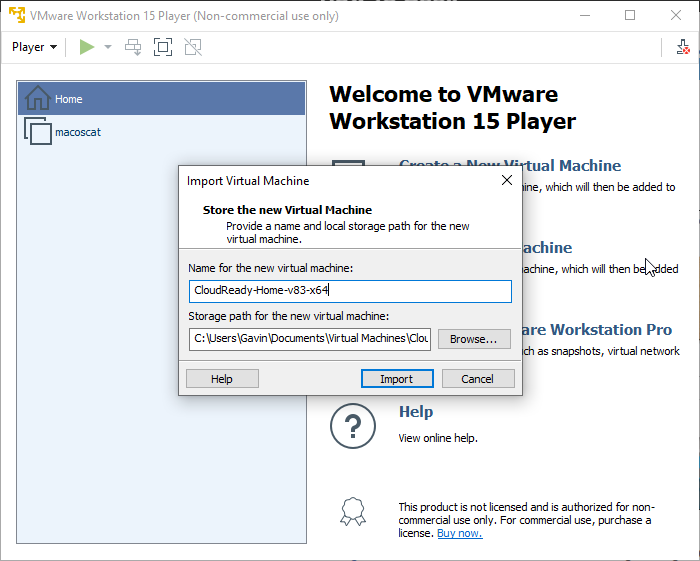This screenshot has height=561, width=700.
Task: Browse for a storage path
Action: (473, 339)
